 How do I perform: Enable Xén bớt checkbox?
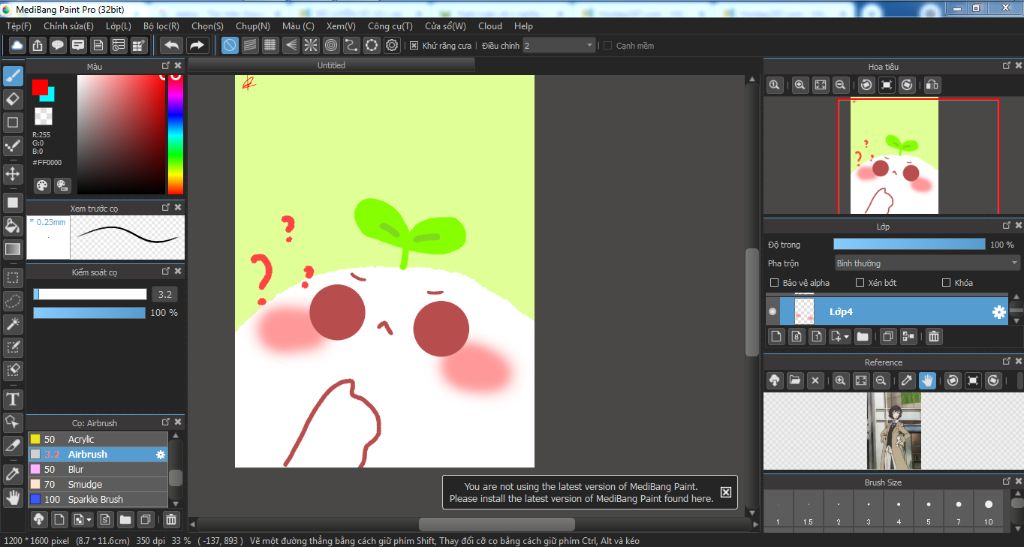tap(860, 283)
